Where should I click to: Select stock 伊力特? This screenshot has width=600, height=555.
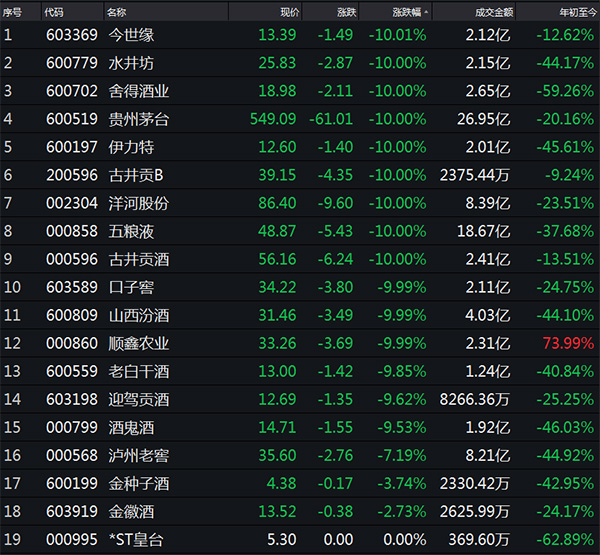click(x=131, y=147)
